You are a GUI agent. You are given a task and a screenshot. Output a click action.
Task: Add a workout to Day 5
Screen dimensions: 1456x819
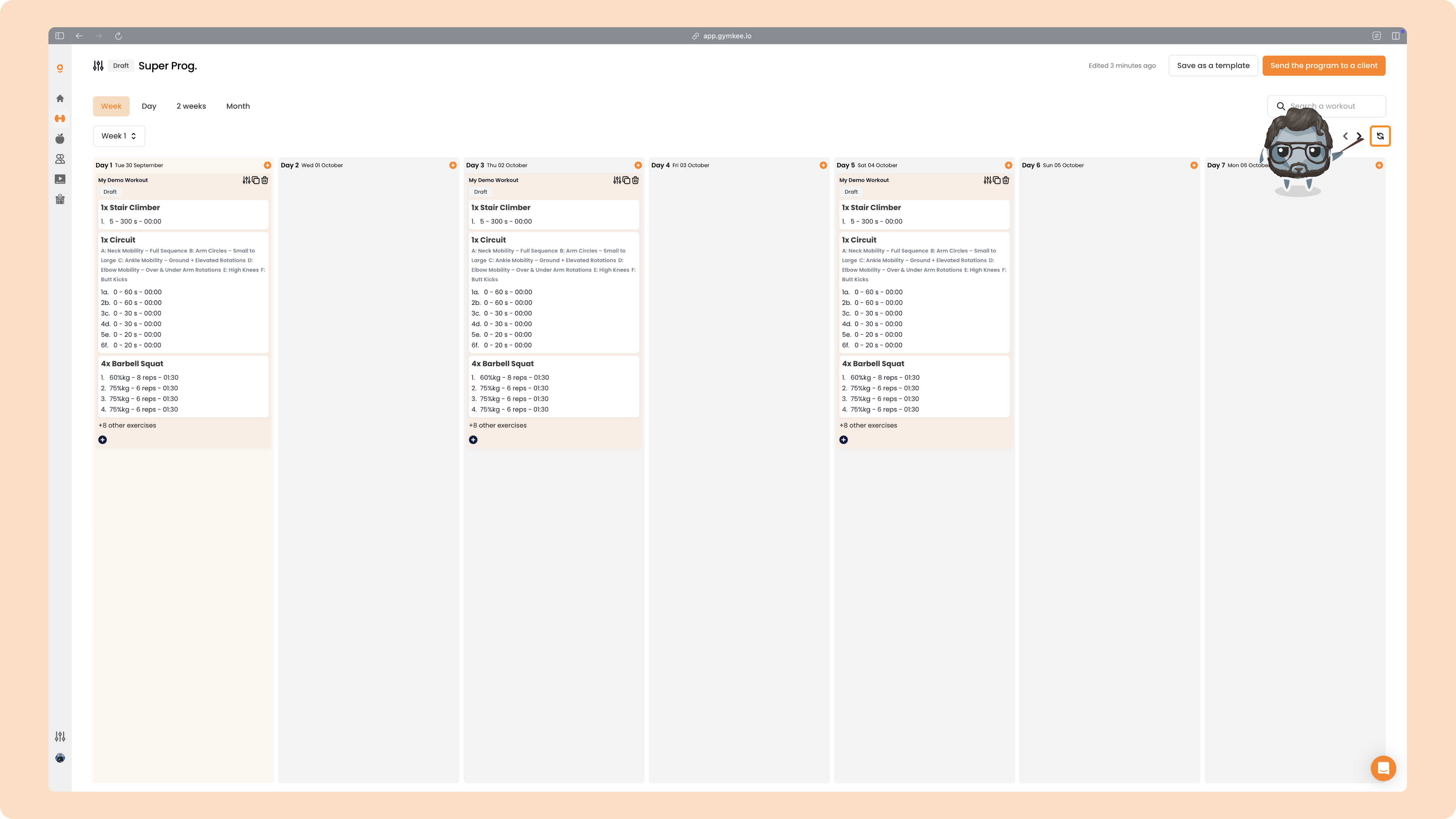tap(1009, 165)
